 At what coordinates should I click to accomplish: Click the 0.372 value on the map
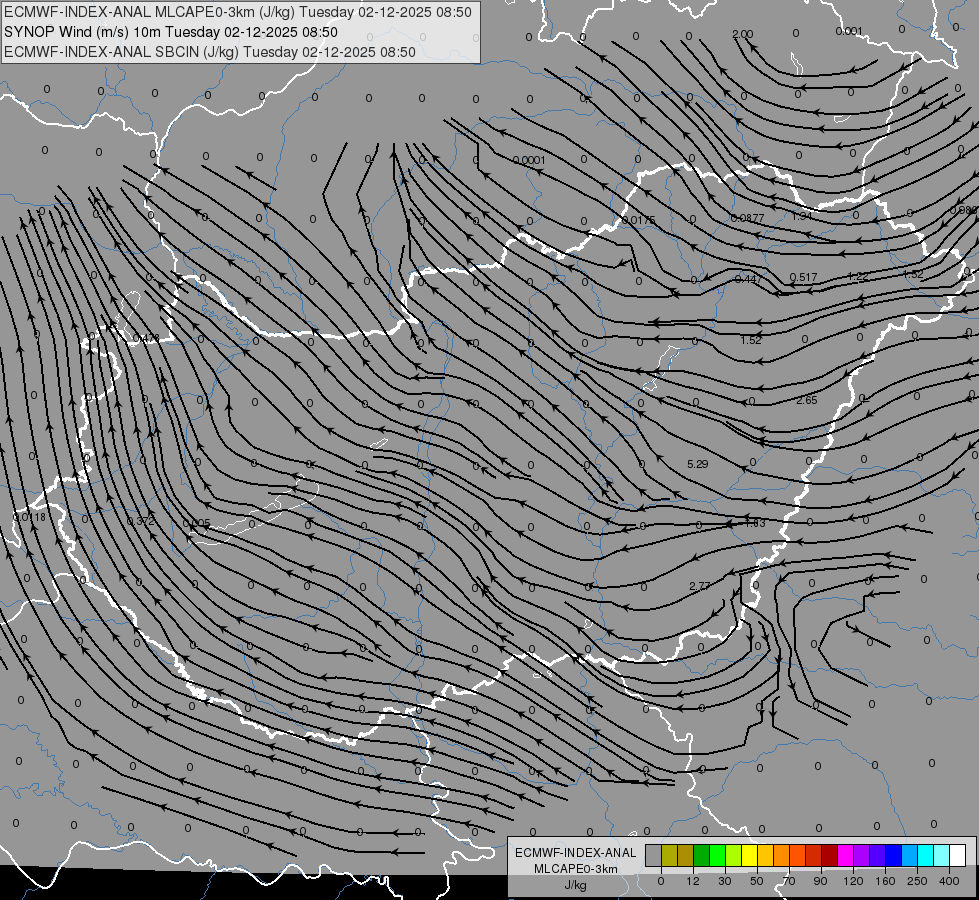click(140, 521)
